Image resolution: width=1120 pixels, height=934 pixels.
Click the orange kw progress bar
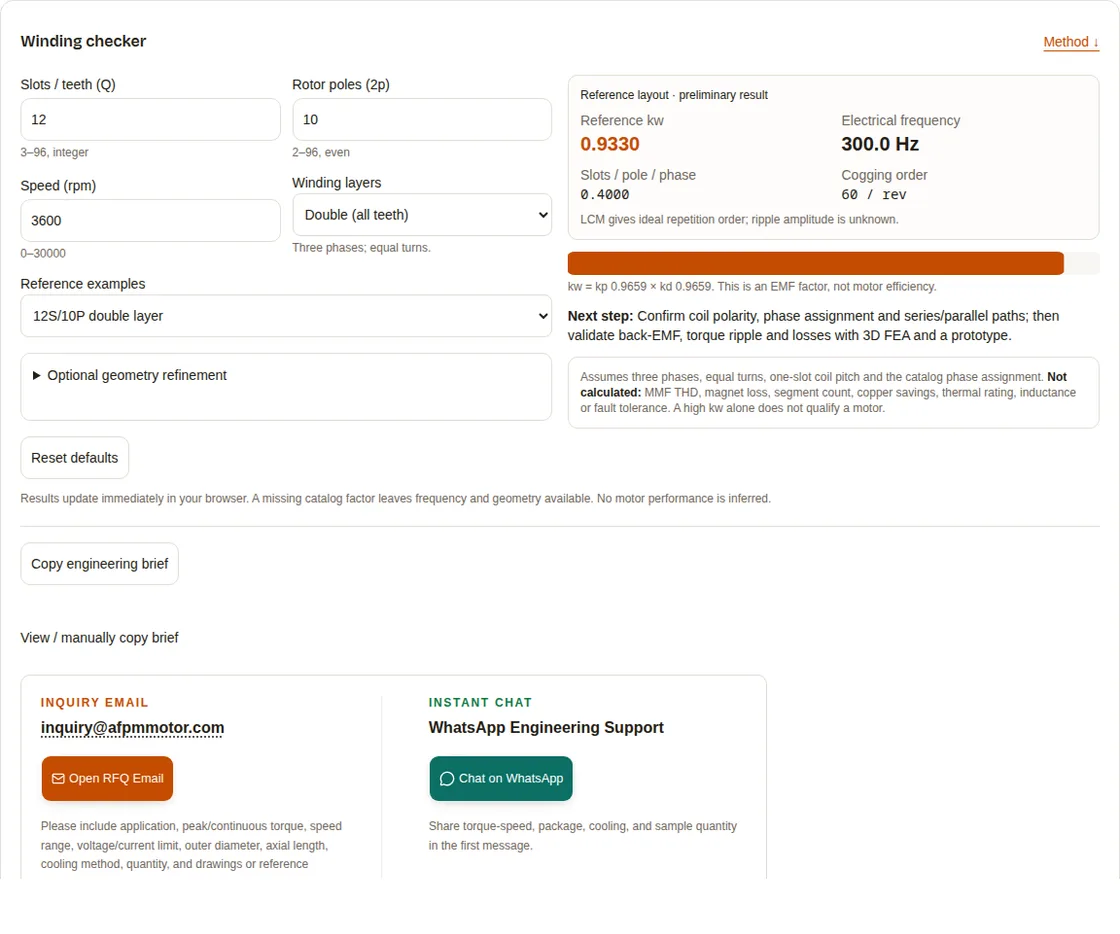pos(816,263)
